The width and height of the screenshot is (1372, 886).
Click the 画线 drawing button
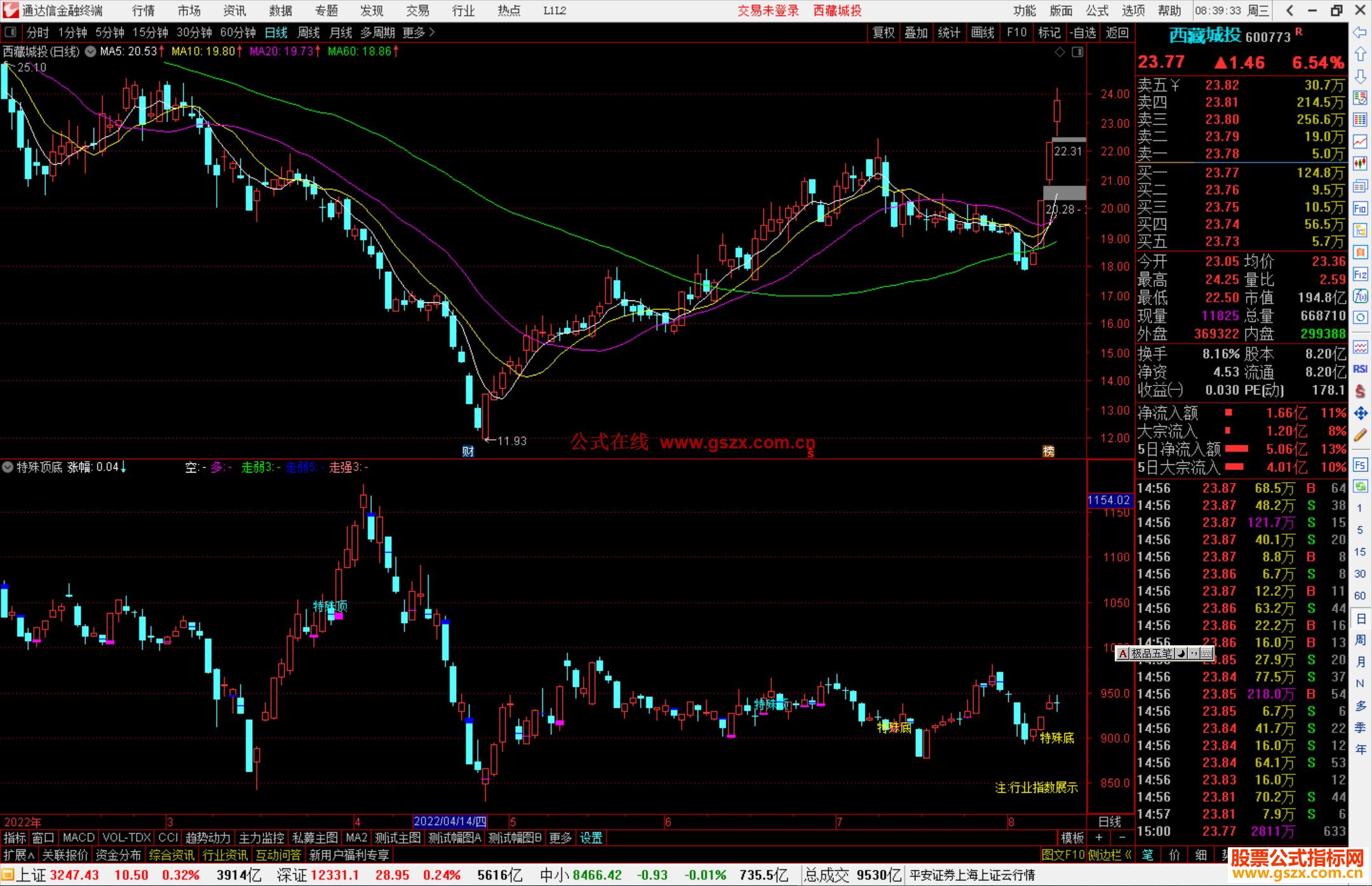(x=983, y=32)
